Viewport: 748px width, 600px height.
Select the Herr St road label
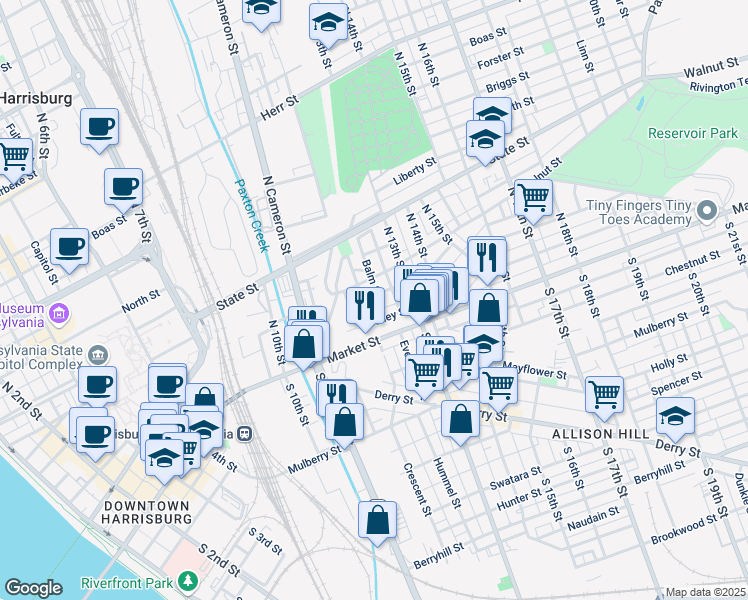pyautogui.click(x=280, y=107)
